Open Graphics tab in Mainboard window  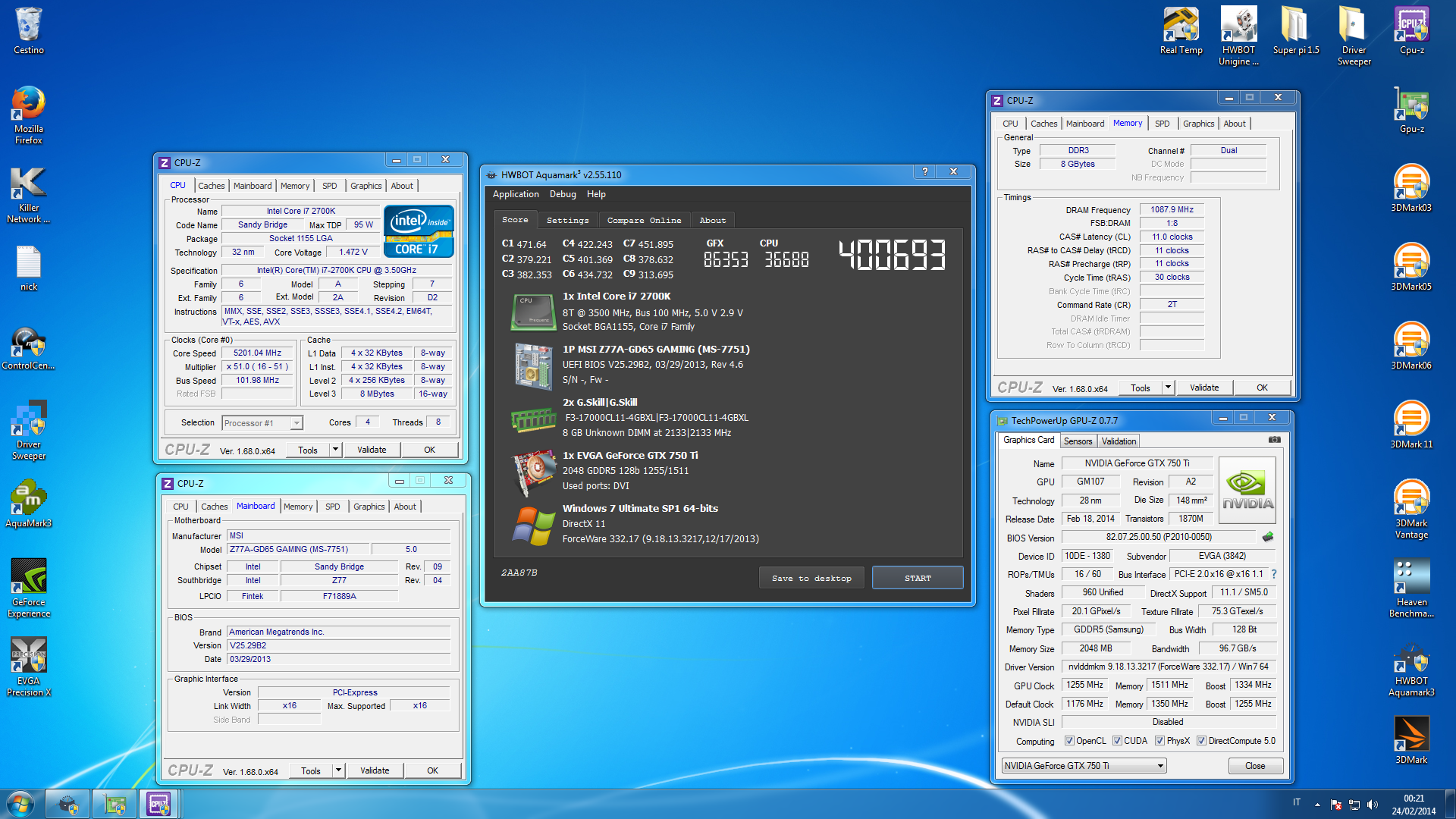[x=369, y=507]
